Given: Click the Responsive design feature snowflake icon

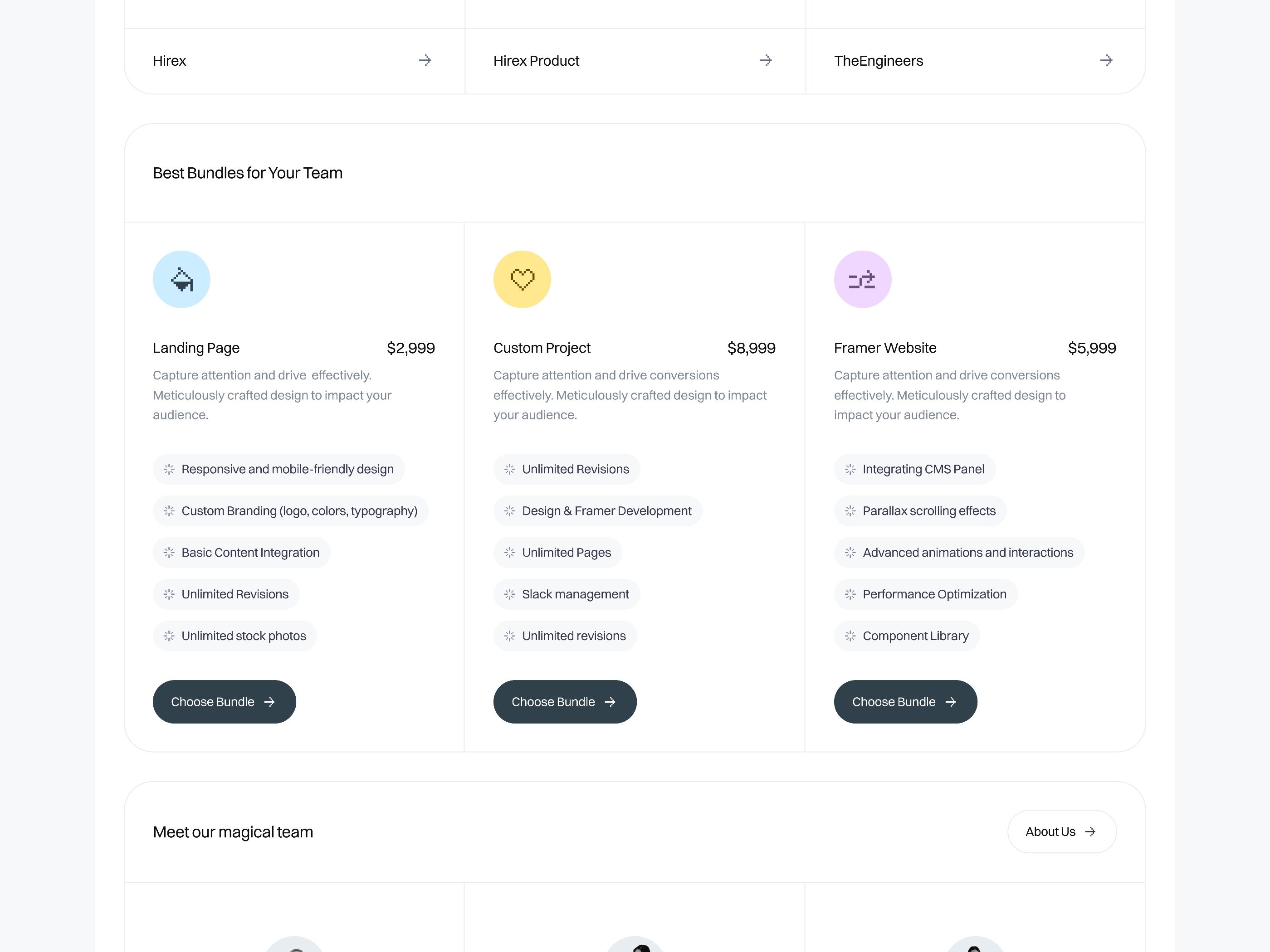Looking at the screenshot, I should [x=167, y=468].
